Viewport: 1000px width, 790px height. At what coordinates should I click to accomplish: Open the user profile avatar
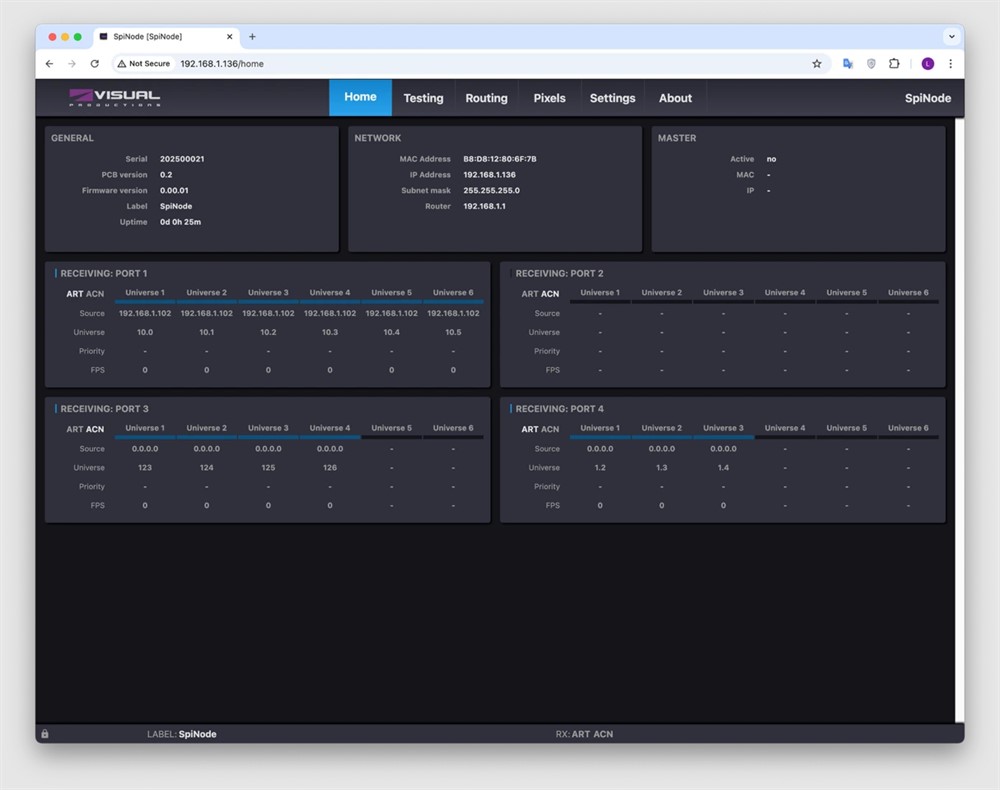point(928,64)
